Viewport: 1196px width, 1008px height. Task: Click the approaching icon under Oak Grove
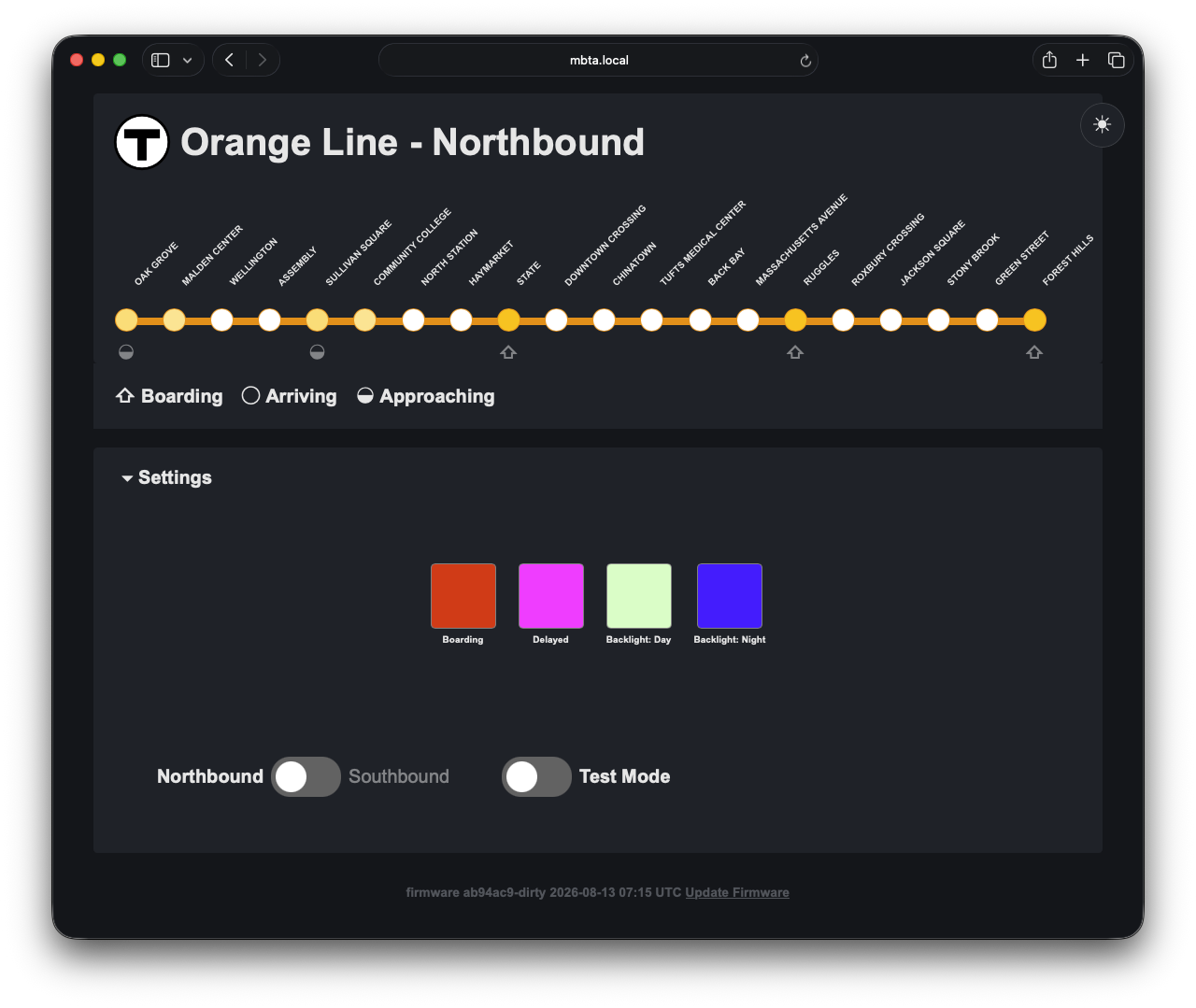[126, 352]
